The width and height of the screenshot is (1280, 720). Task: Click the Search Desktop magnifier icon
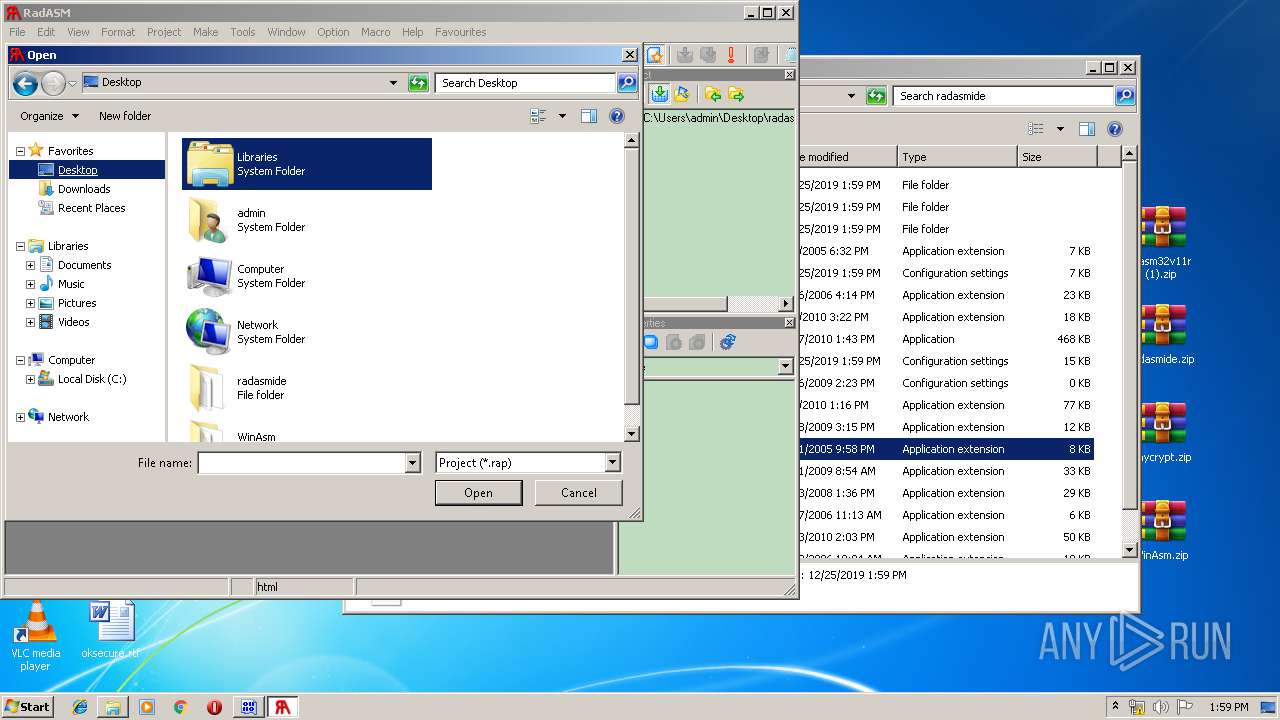point(627,83)
